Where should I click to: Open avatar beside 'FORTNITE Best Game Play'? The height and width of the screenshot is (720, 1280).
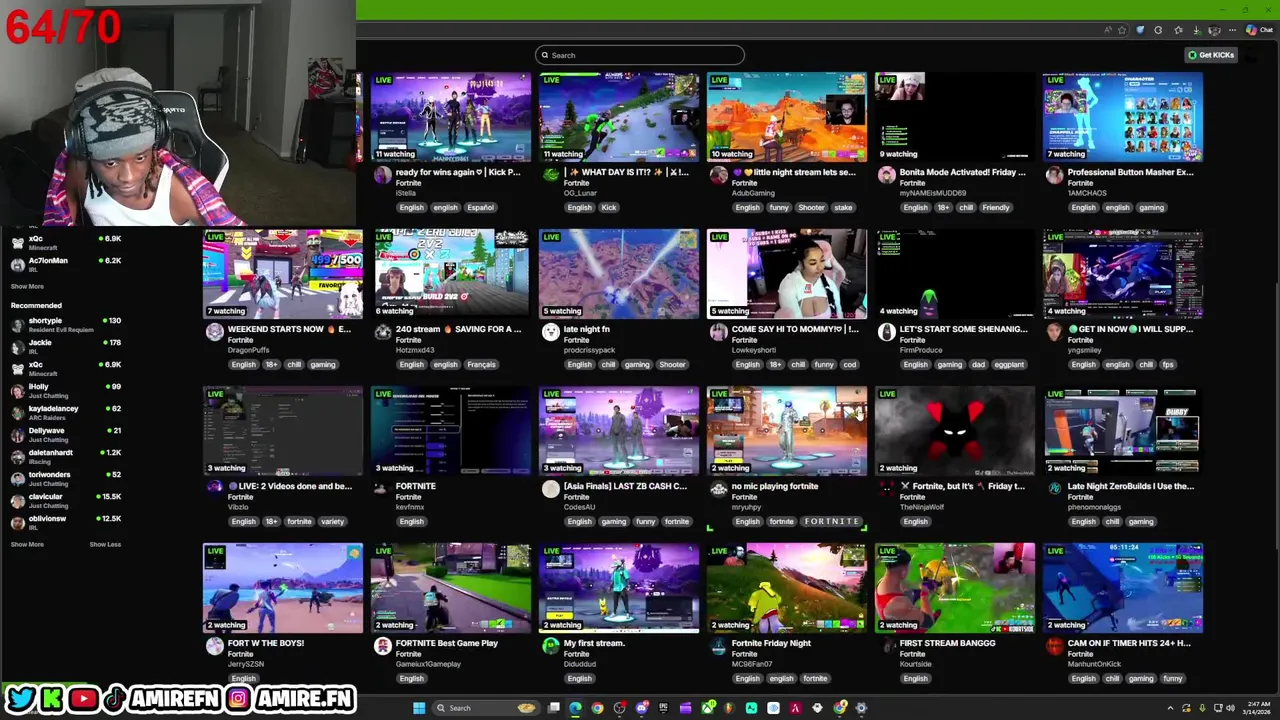coord(382,647)
